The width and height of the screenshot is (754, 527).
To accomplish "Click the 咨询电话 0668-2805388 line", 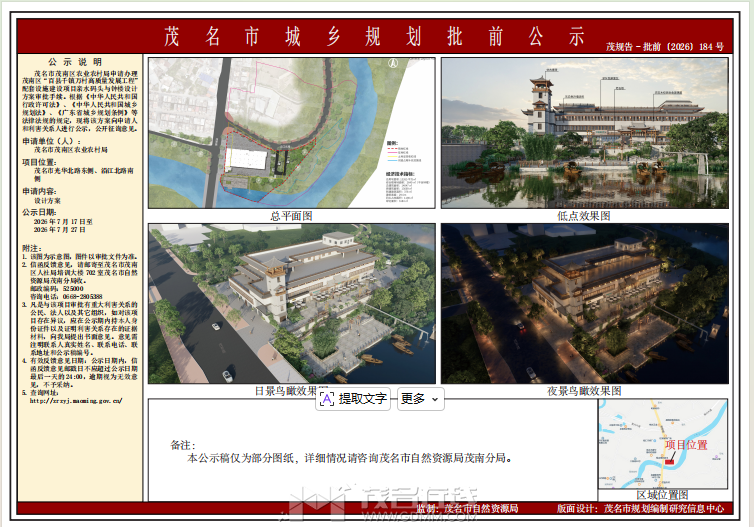I will tap(66, 297).
